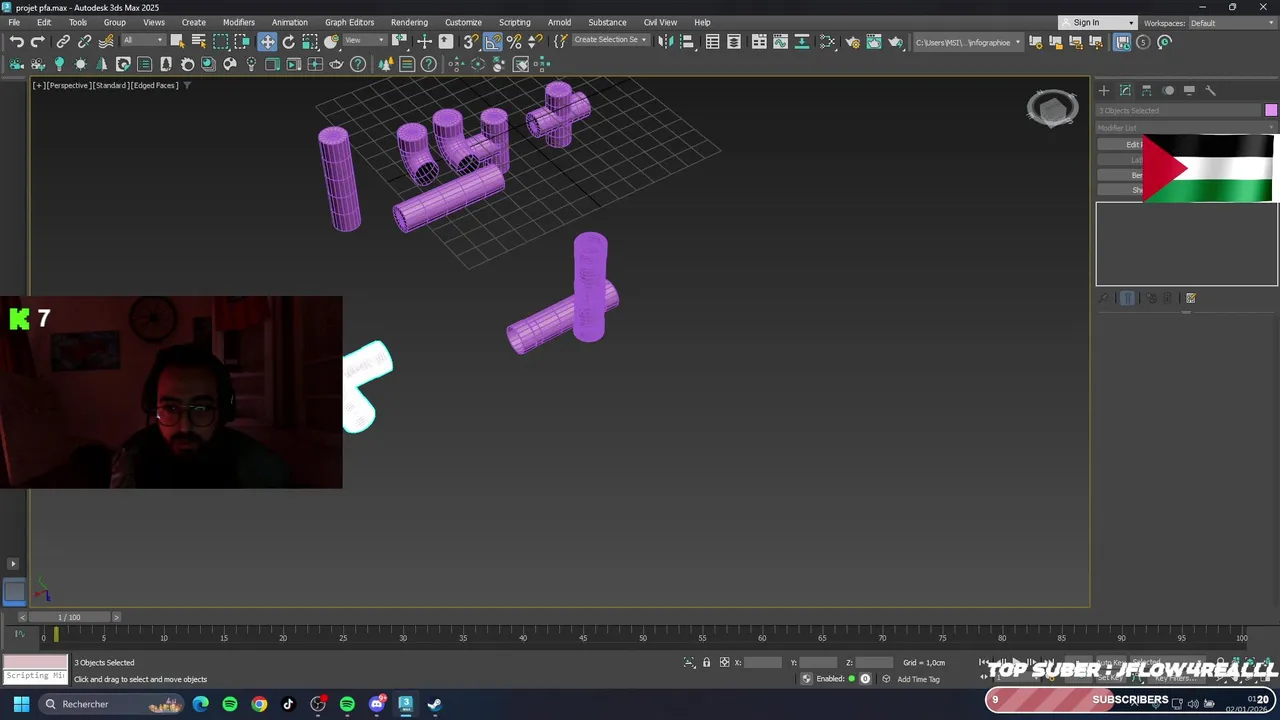Click the Align tool icon
The width and height of the screenshot is (1280, 720).
[x=687, y=41]
